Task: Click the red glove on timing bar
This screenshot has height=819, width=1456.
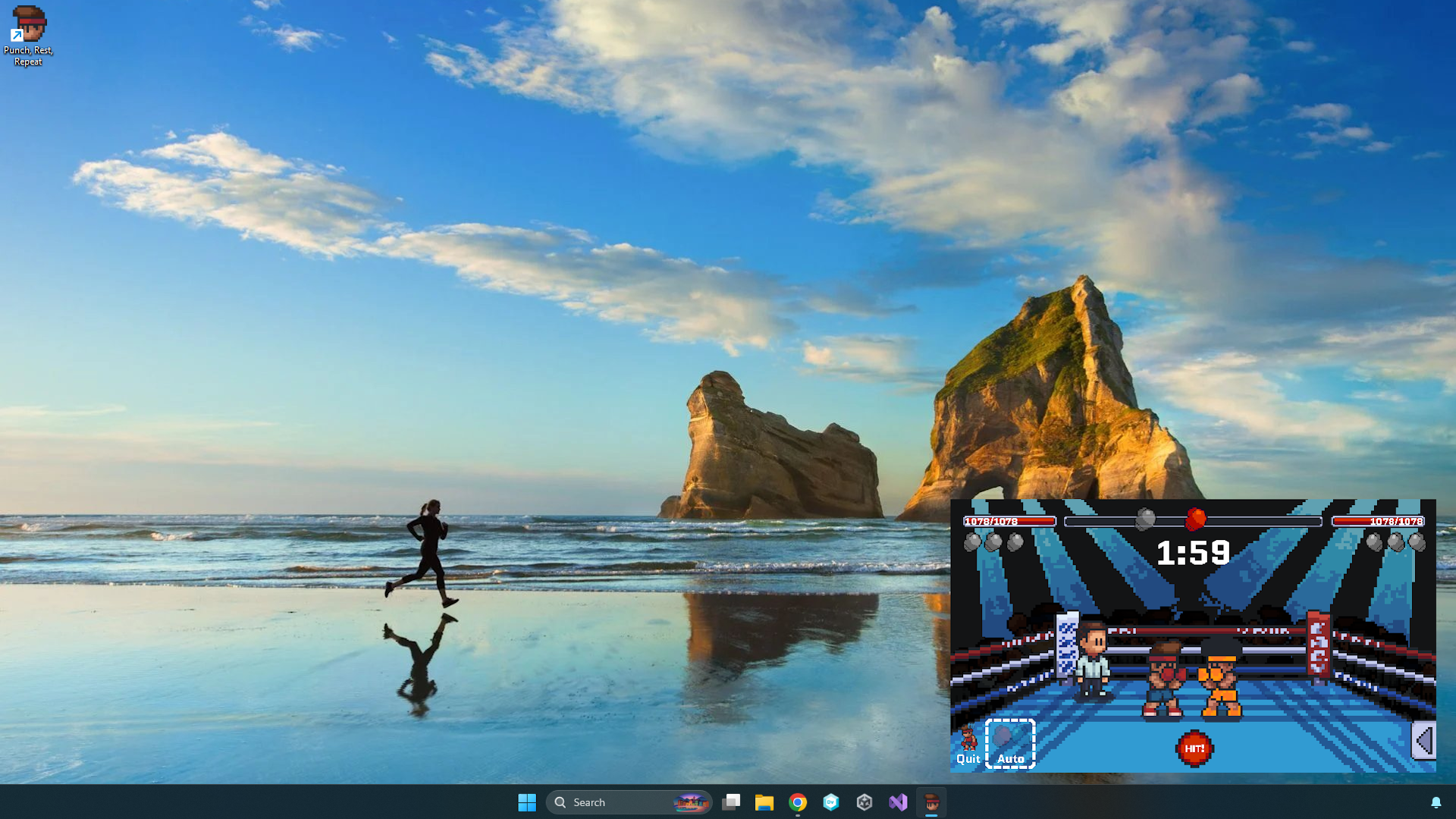Action: pyautogui.click(x=1195, y=519)
